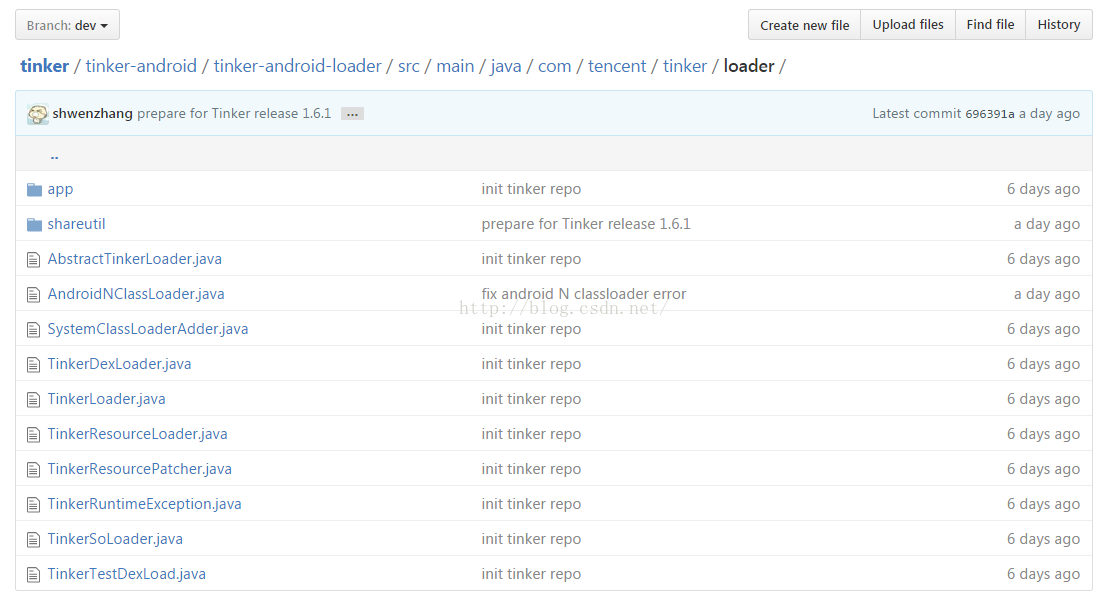Open init tinker repo commit for AbstractTinkerLoader.java
Viewport: 1111px width, 594px height.
(531, 259)
